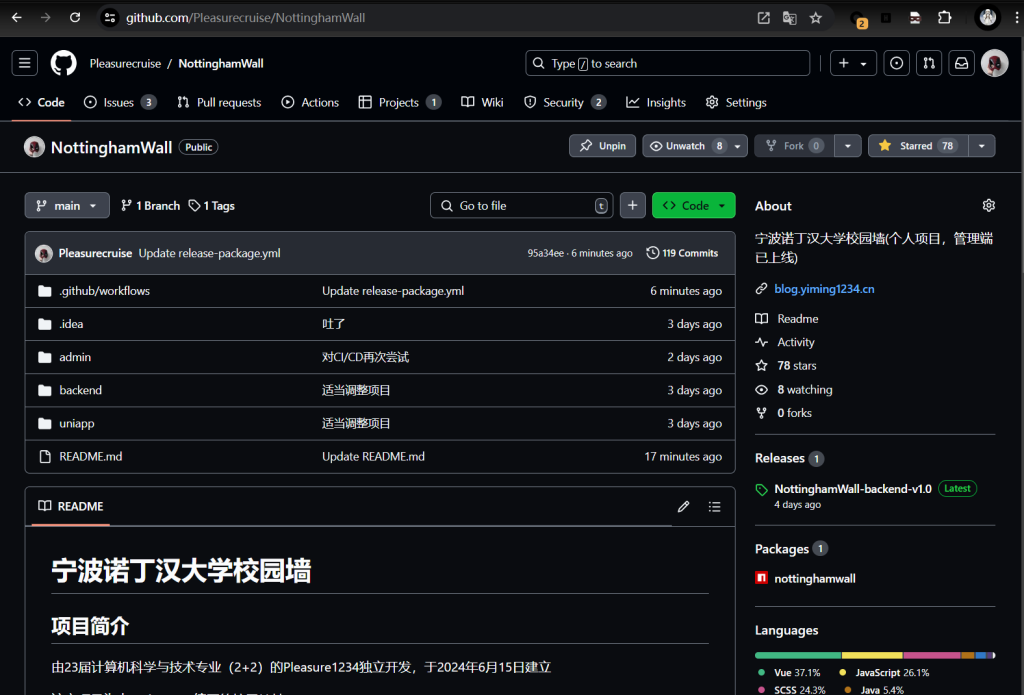Switch to the repository Settings tab

[x=736, y=103]
